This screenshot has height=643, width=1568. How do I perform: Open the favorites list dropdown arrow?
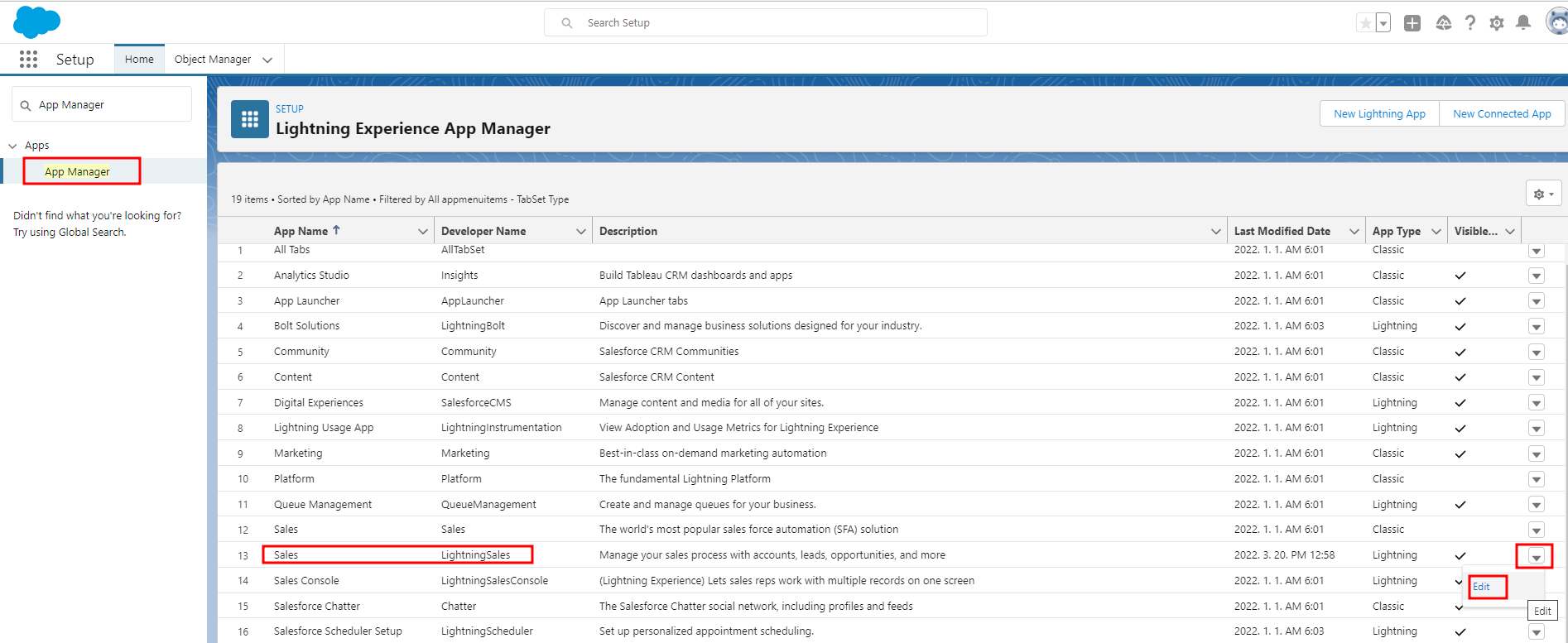click(x=1383, y=23)
